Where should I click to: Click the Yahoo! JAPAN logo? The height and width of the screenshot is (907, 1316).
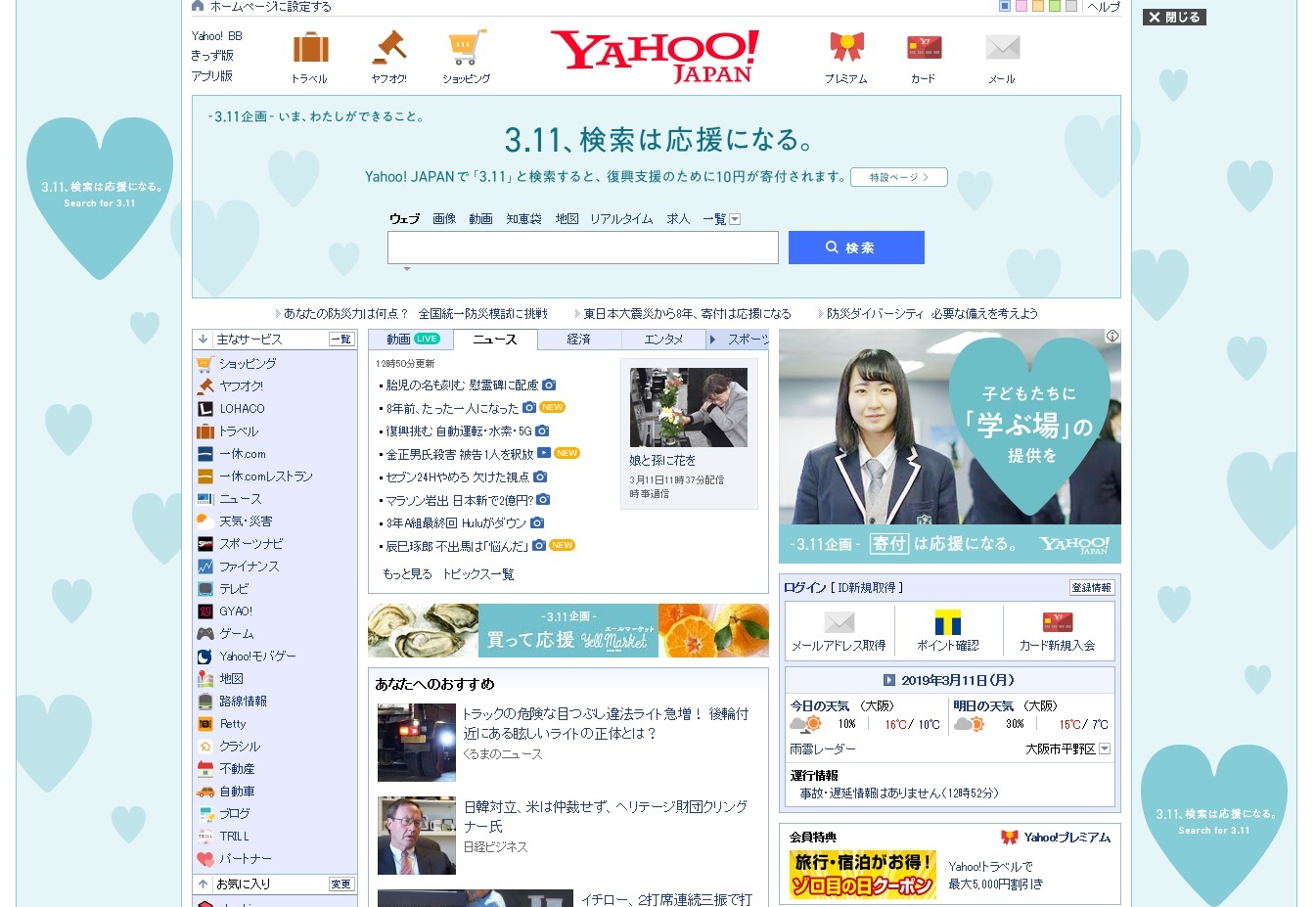tap(655, 56)
